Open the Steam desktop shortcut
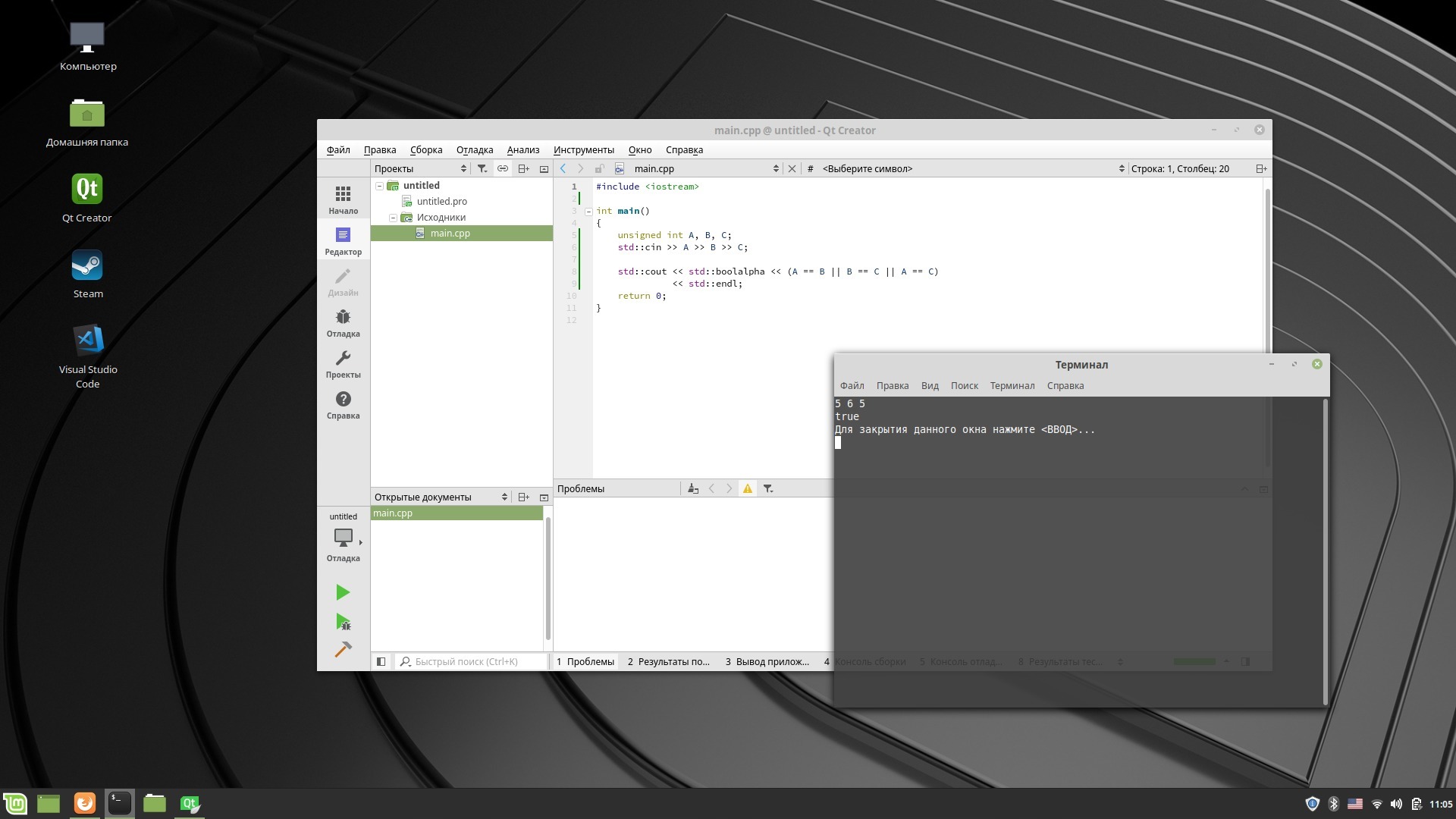The image size is (1456, 819). 87,275
